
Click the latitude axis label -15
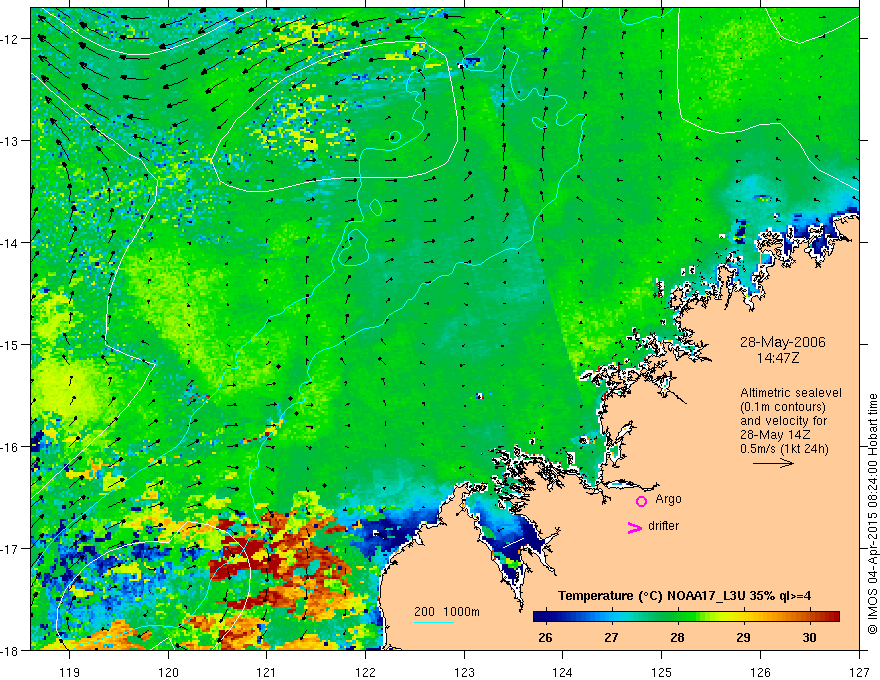click(11, 344)
